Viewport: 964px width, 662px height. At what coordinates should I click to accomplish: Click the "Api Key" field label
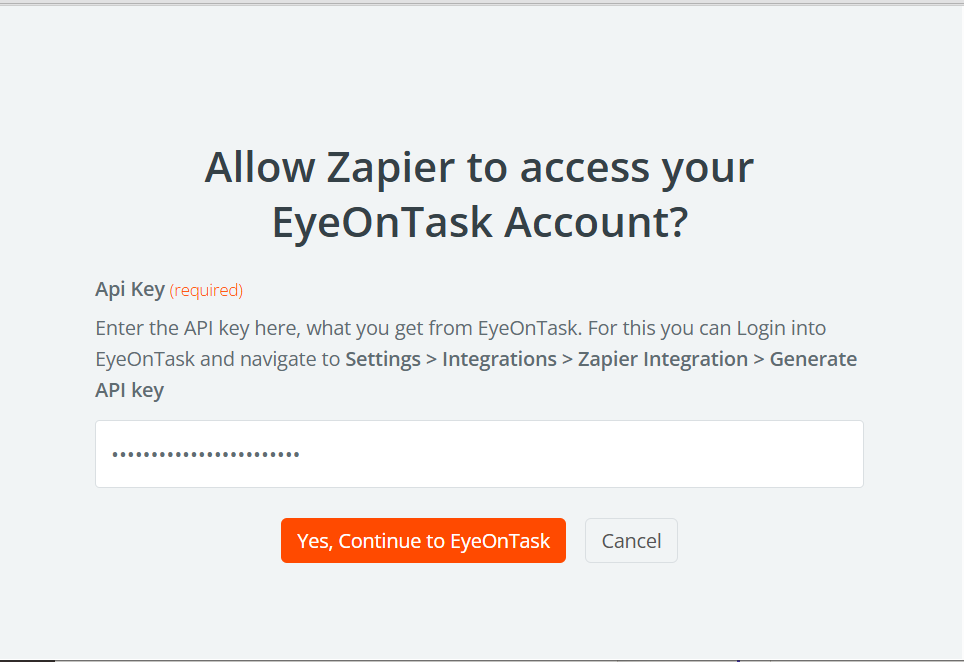click(130, 290)
